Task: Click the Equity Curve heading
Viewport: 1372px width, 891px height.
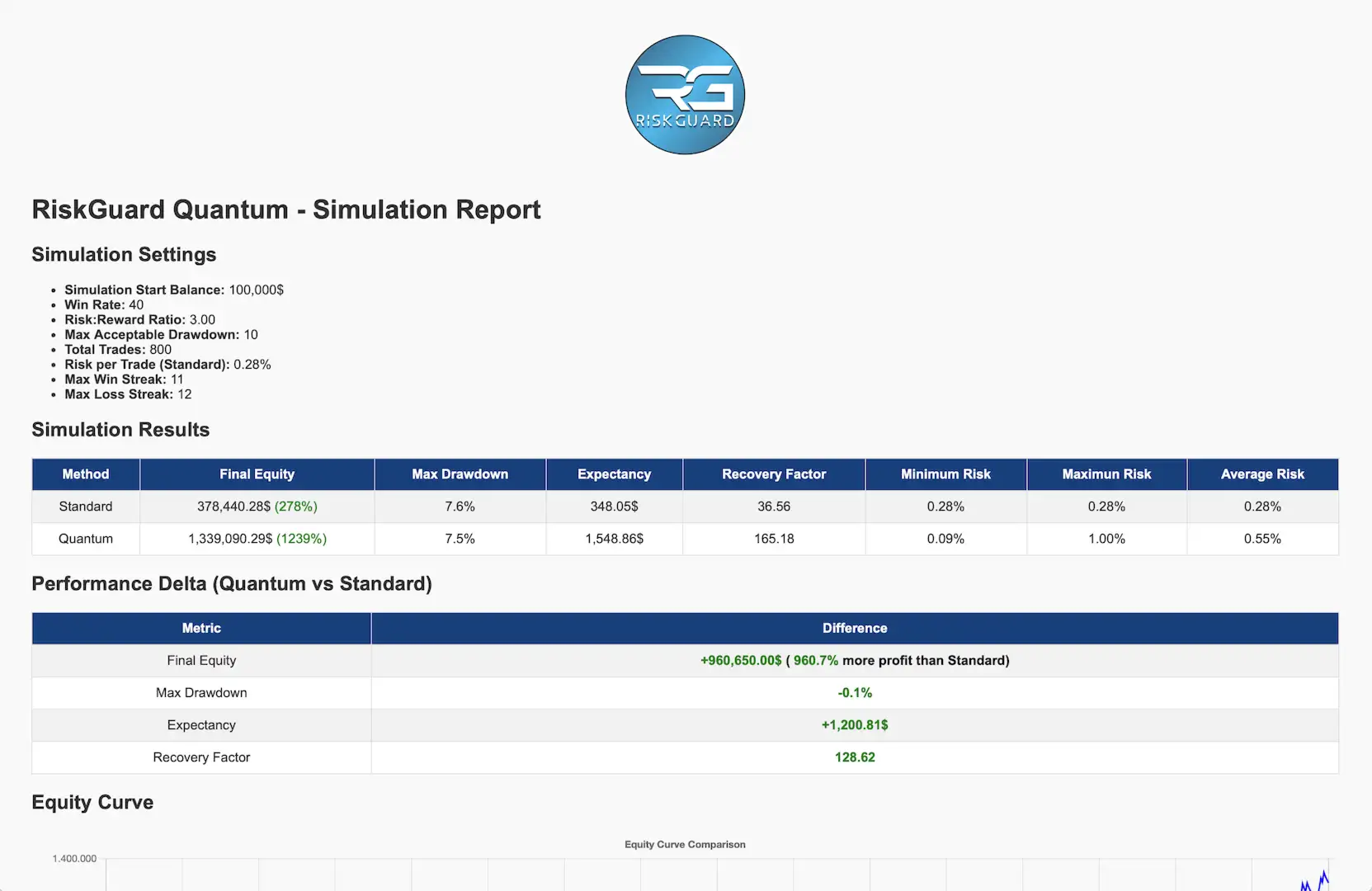Action: 92,802
